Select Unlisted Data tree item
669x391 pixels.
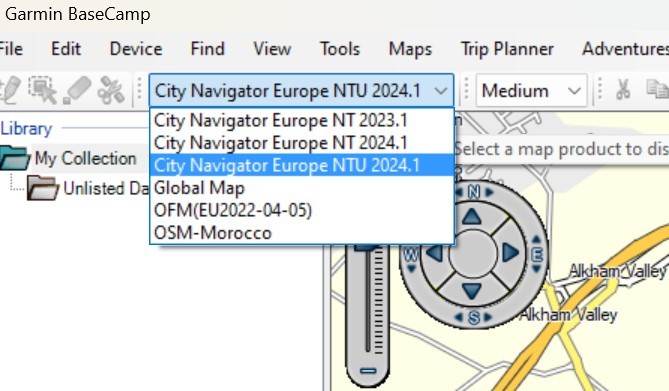(106, 188)
